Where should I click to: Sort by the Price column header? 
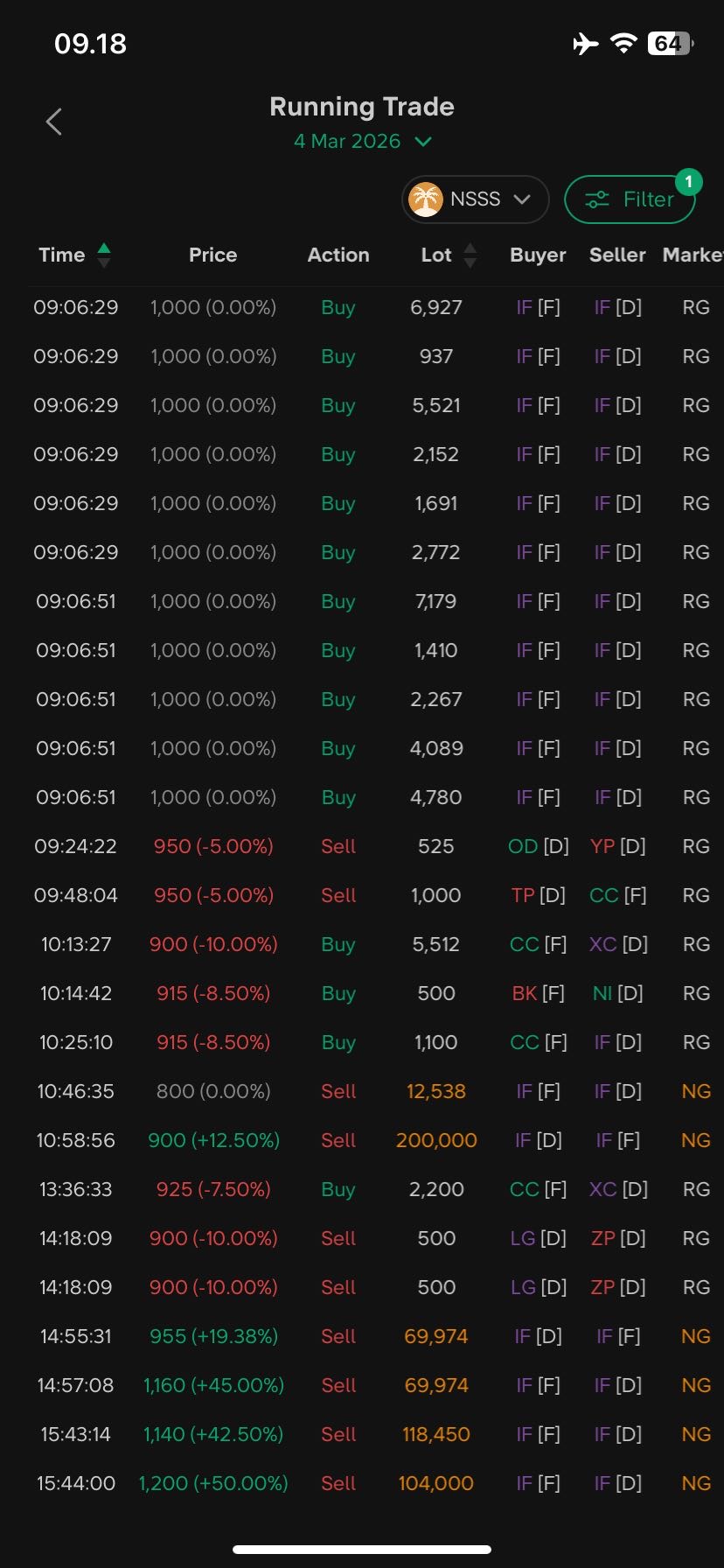212,255
